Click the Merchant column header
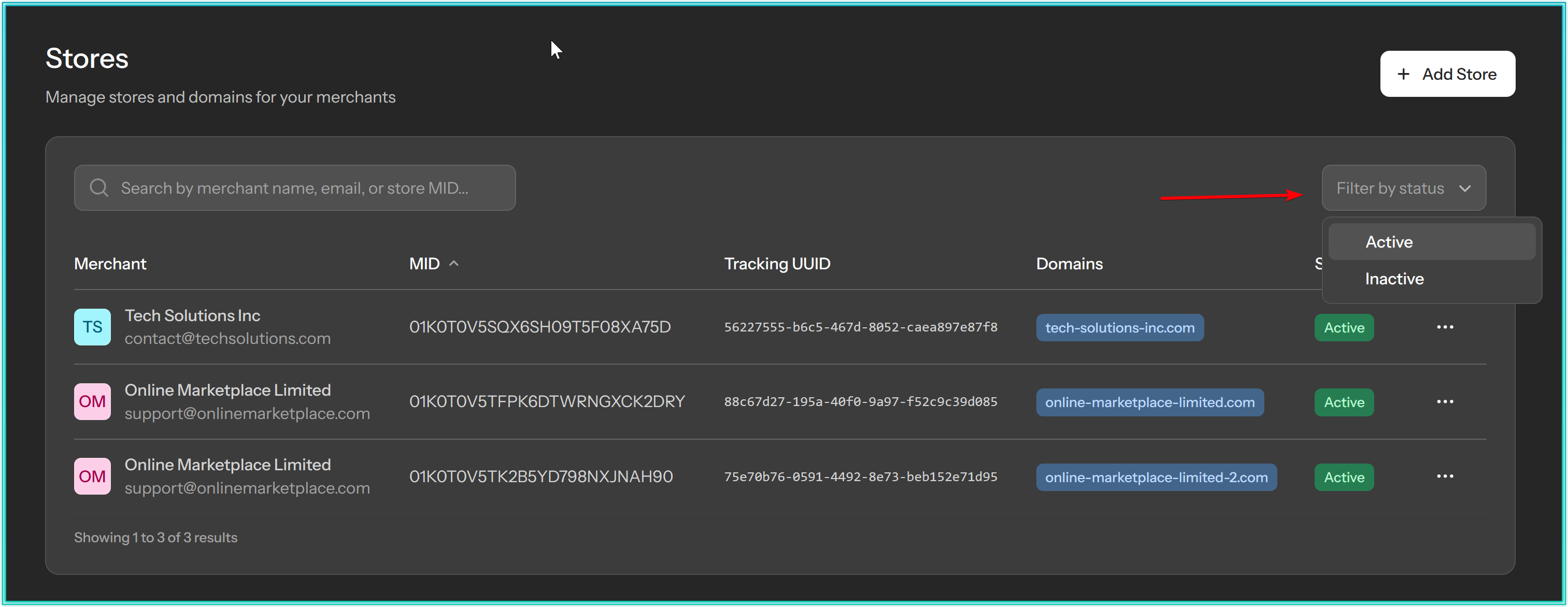Image resolution: width=1568 pixels, height=607 pixels. click(x=110, y=264)
